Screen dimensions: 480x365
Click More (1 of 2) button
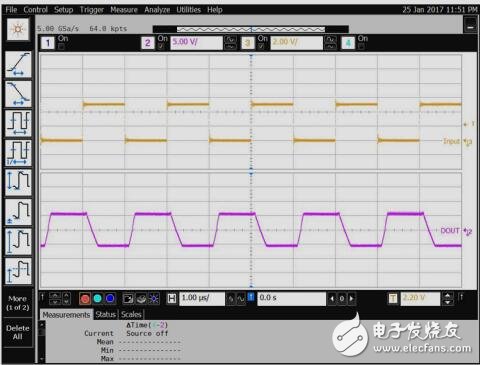pyautogui.click(x=18, y=303)
